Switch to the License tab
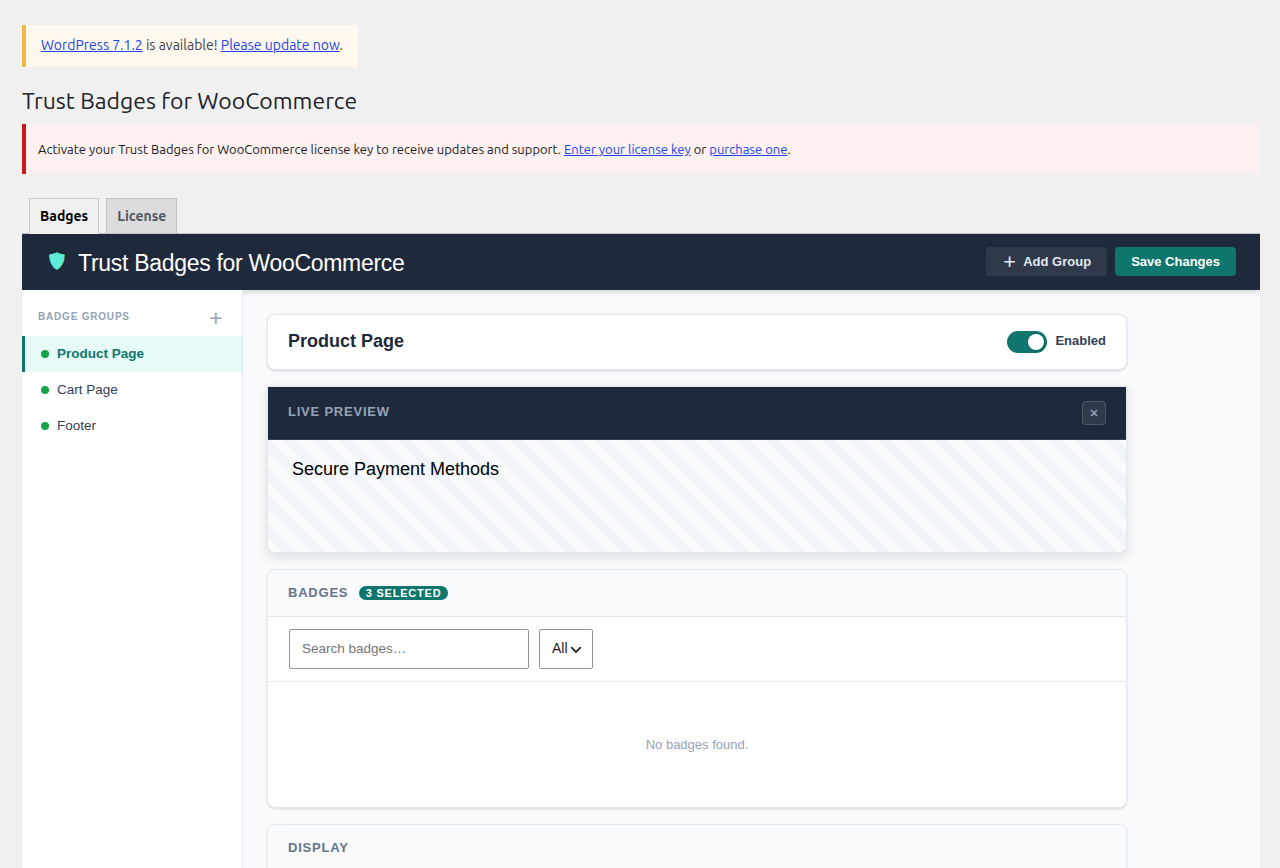 point(141,216)
